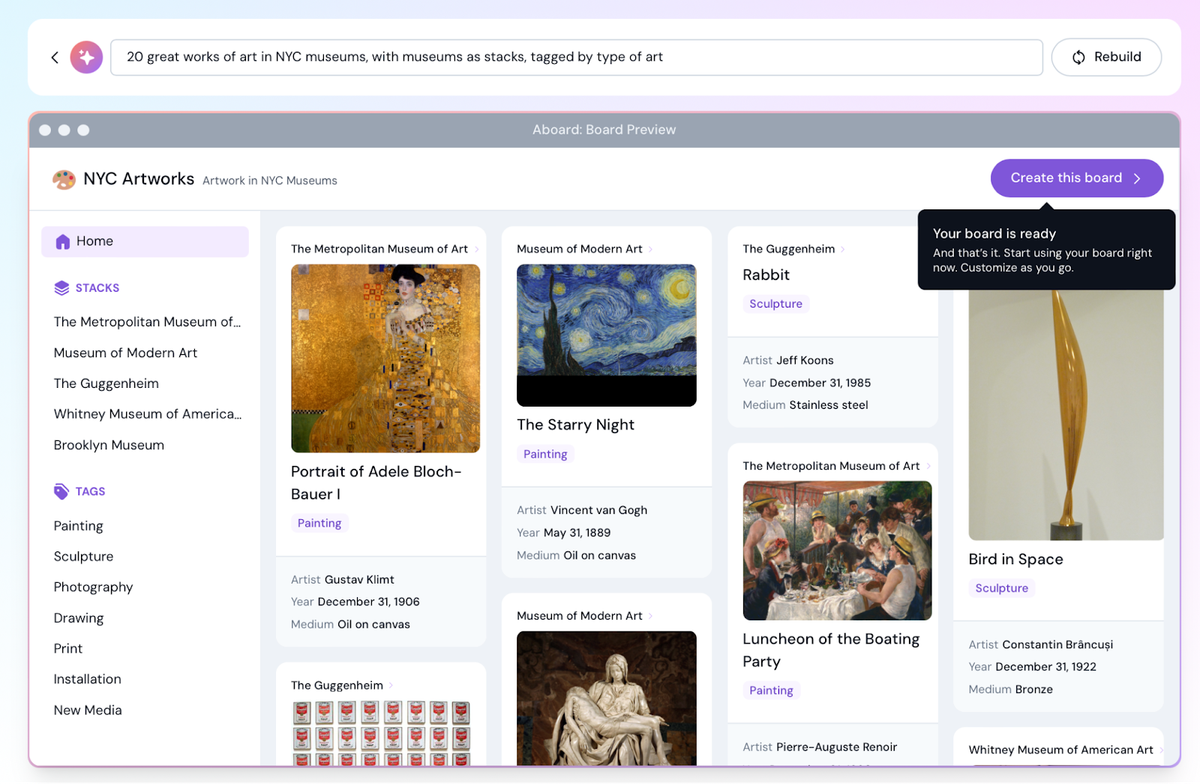Click the back arrow beside the prompt bar

pos(55,57)
